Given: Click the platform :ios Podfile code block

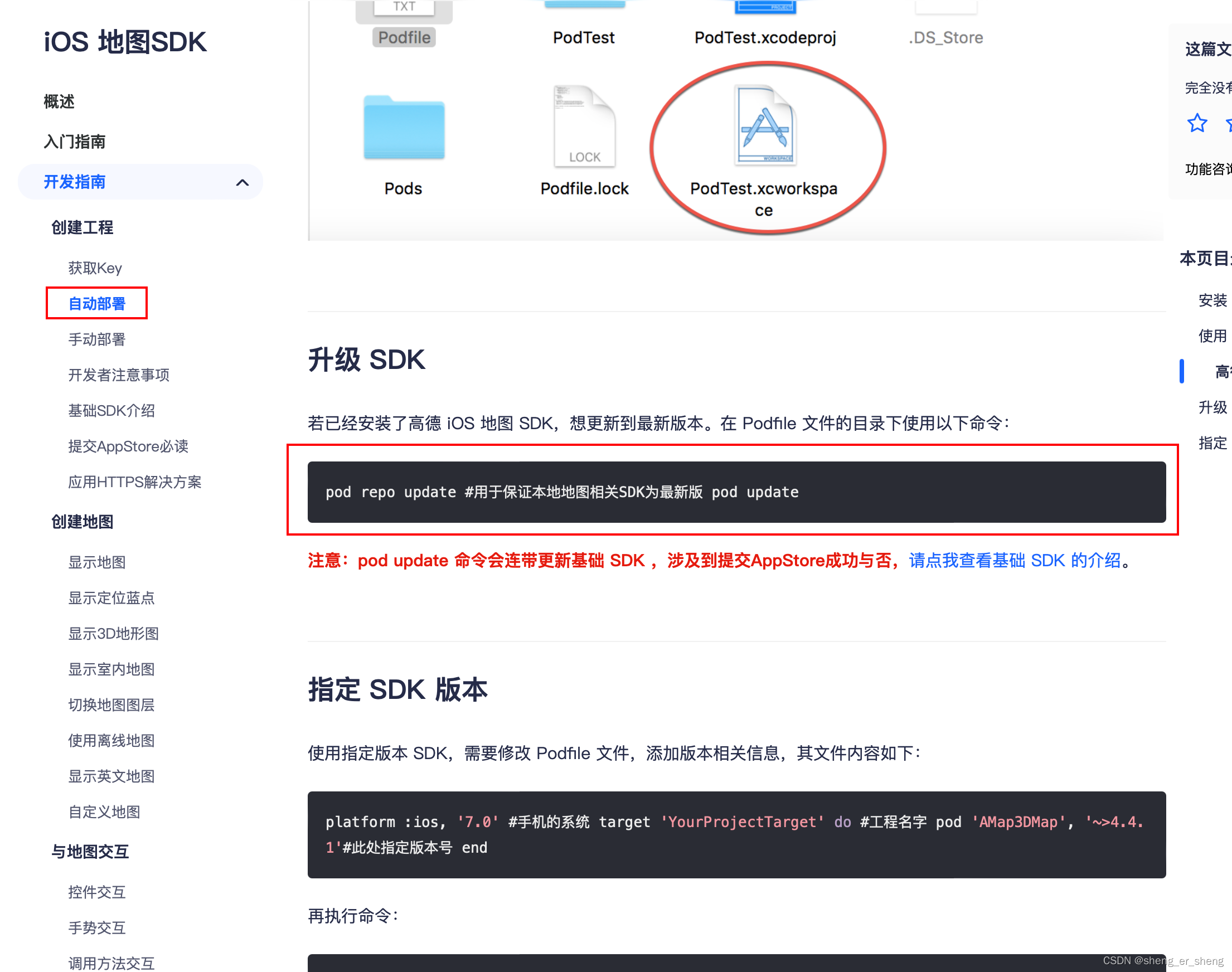Looking at the screenshot, I should coord(736,834).
